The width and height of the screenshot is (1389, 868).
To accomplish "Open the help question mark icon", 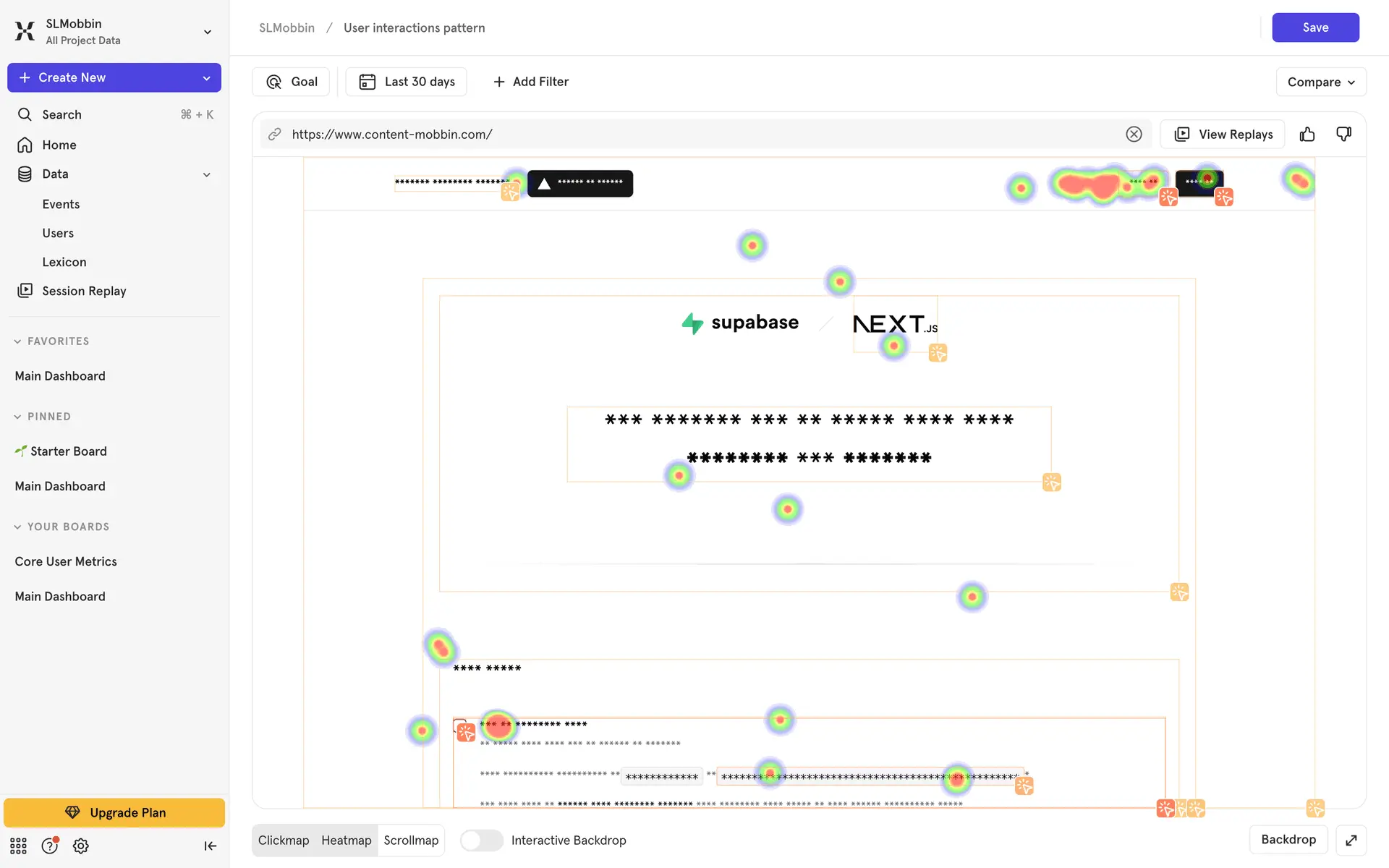I will [49, 846].
